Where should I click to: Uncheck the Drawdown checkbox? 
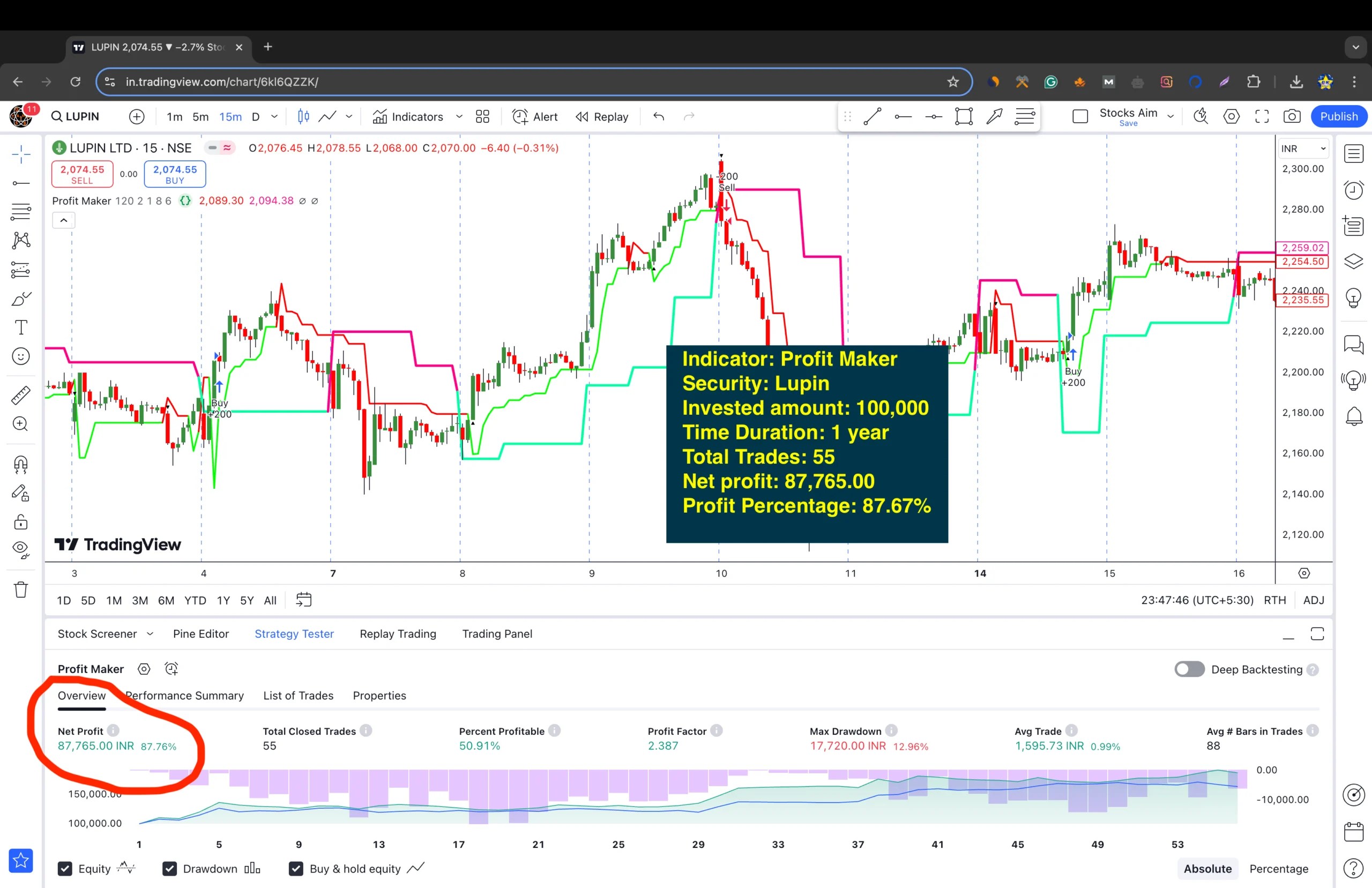pos(169,868)
